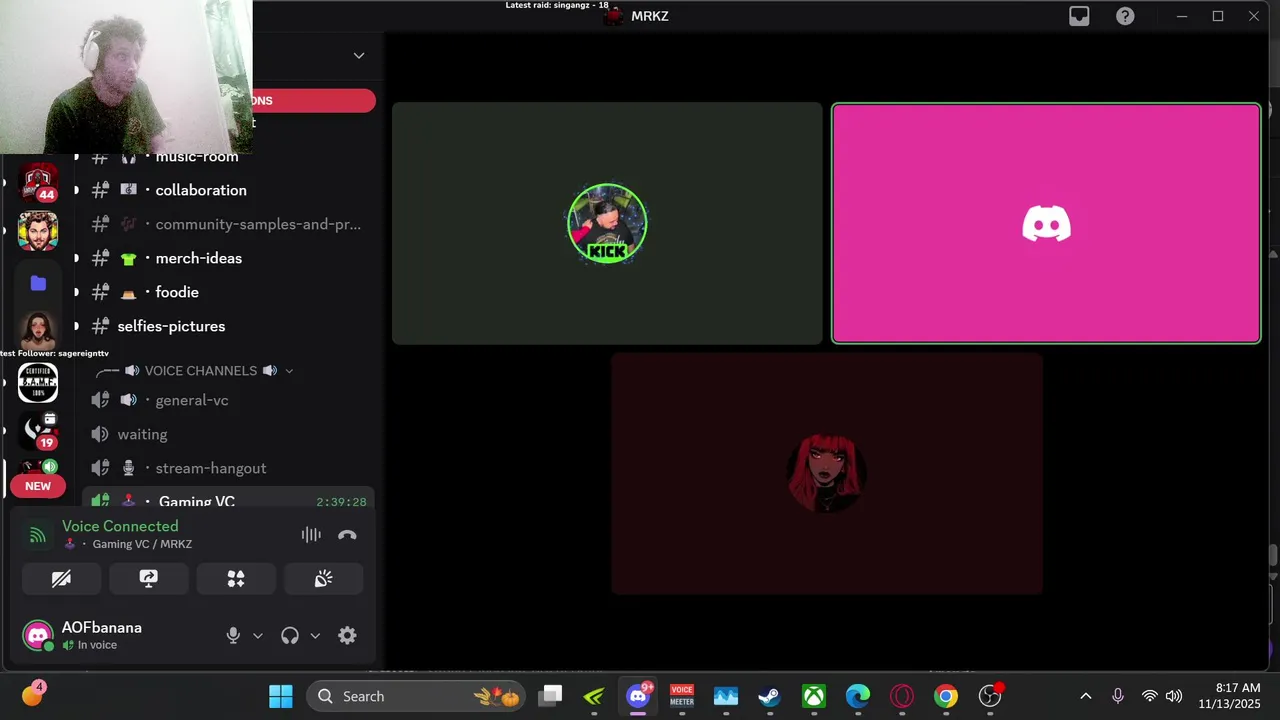Click the red new mentions banner
The width and height of the screenshot is (1280, 720).
click(x=314, y=100)
